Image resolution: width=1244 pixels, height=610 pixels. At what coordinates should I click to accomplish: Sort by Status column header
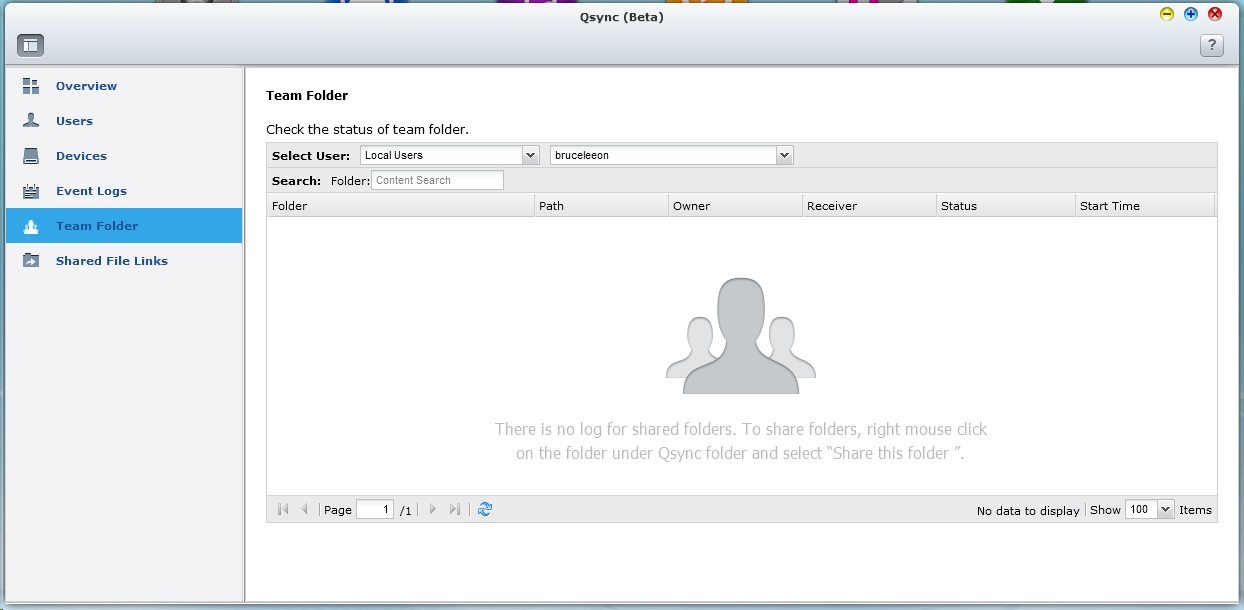point(1005,206)
